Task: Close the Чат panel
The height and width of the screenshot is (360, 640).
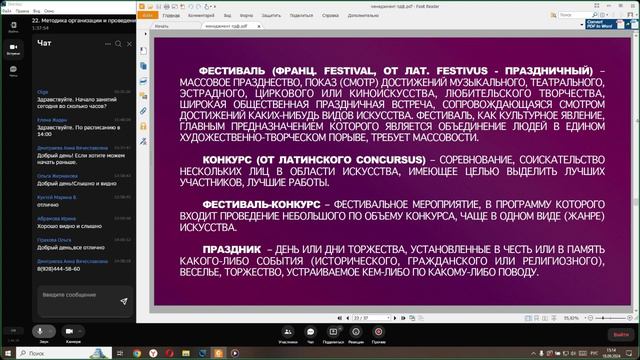Action: 129,44
